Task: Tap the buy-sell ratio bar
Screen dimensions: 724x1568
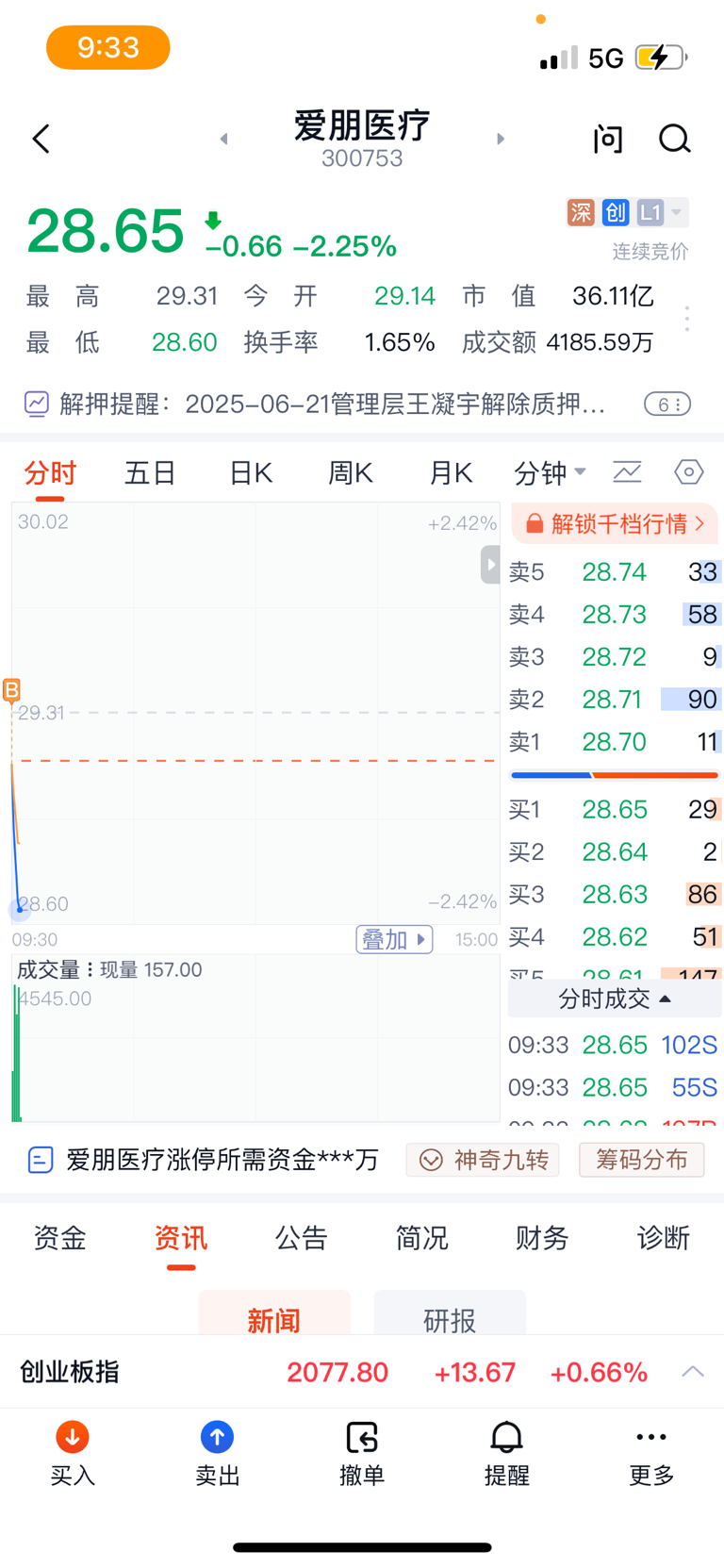Action: click(615, 775)
